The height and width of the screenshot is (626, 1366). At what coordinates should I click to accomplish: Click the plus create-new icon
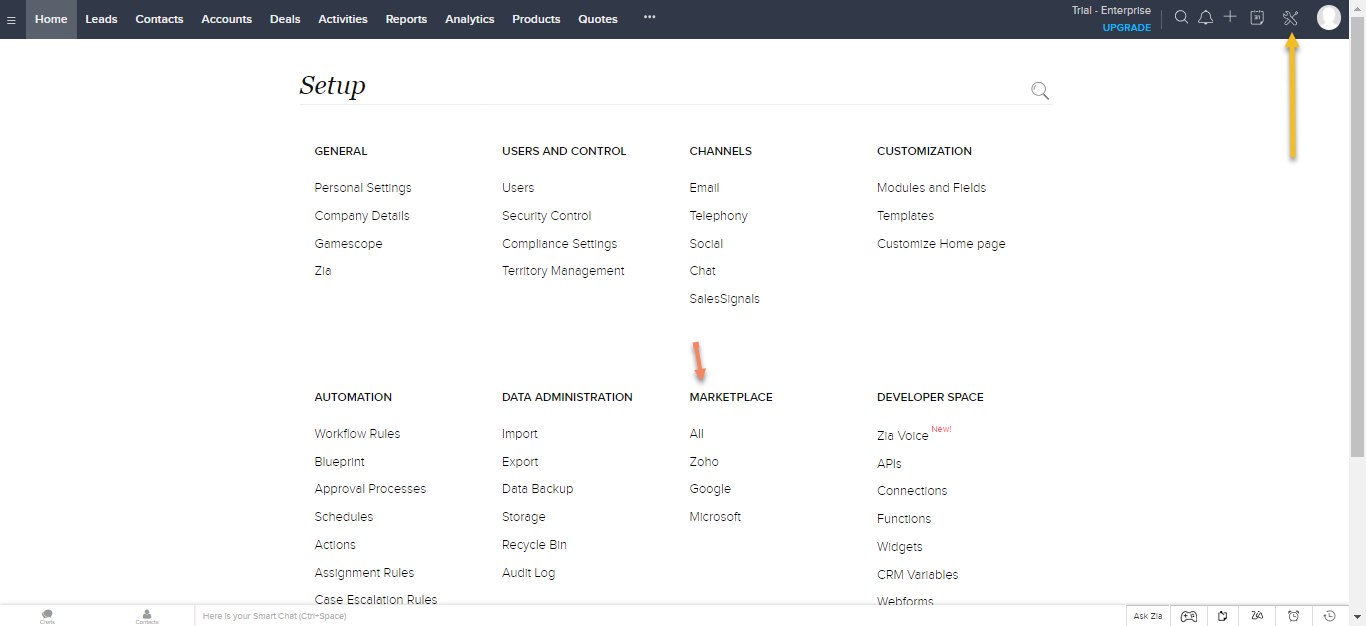[x=1231, y=17]
